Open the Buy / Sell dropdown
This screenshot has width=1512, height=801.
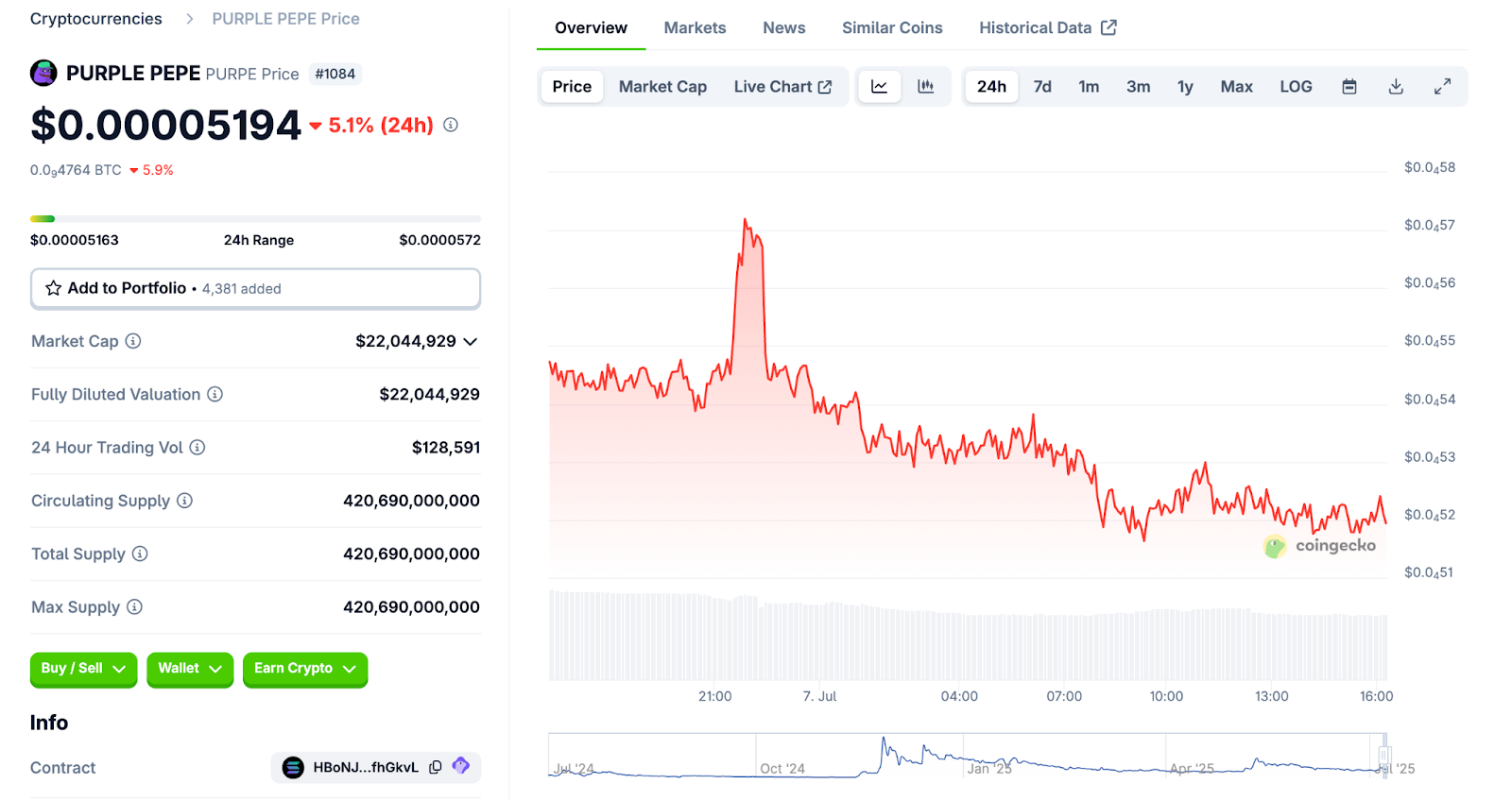click(x=83, y=669)
